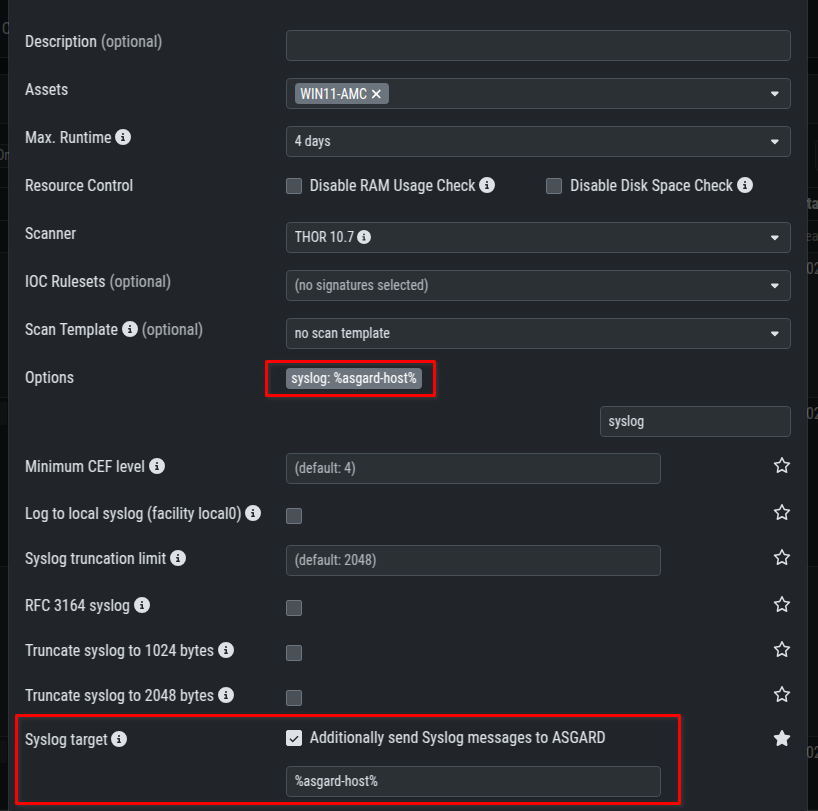Click the info icon beside Max. Runtime
The image size is (818, 811).
[123, 137]
